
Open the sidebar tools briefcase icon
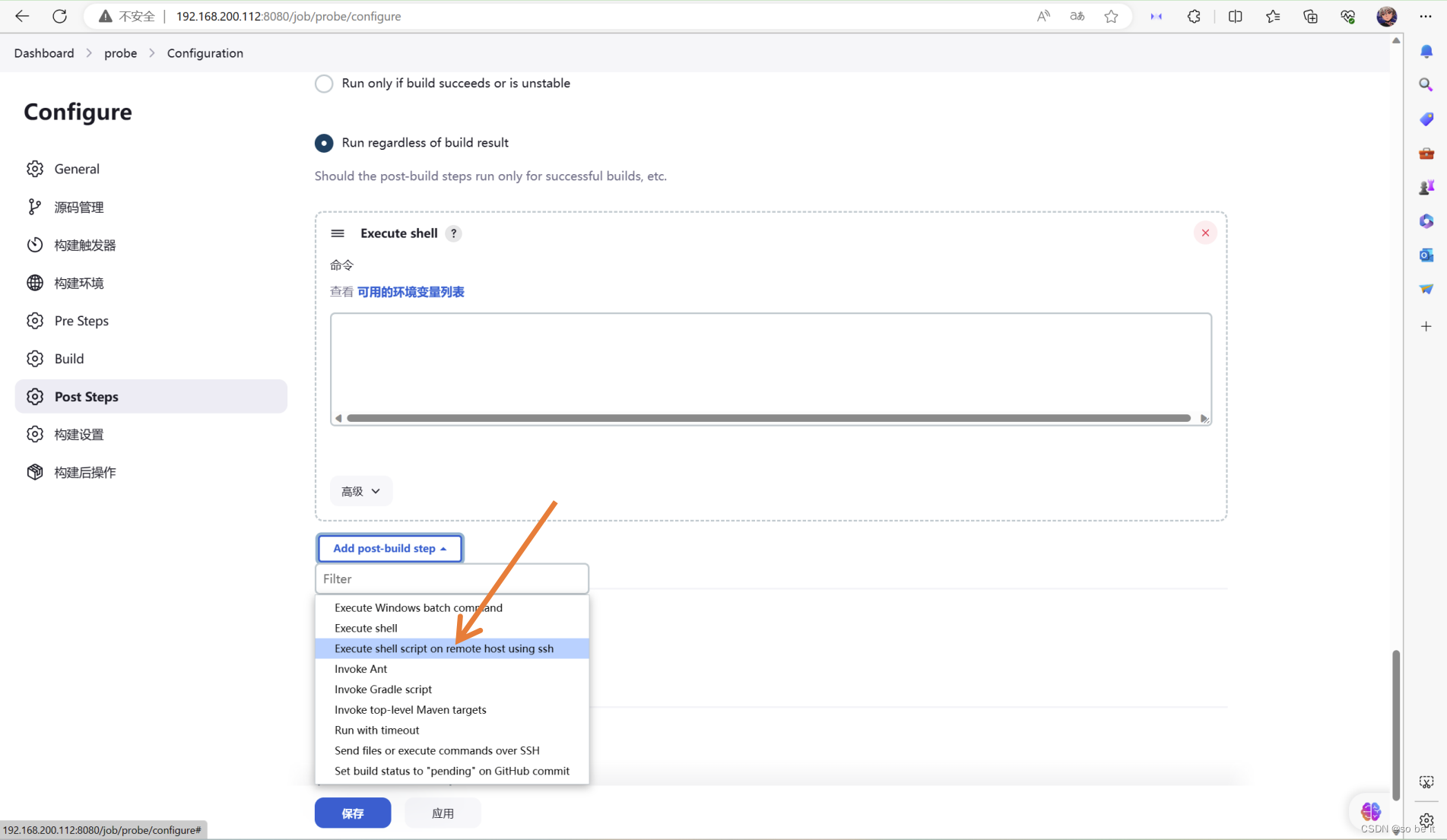tap(1426, 154)
